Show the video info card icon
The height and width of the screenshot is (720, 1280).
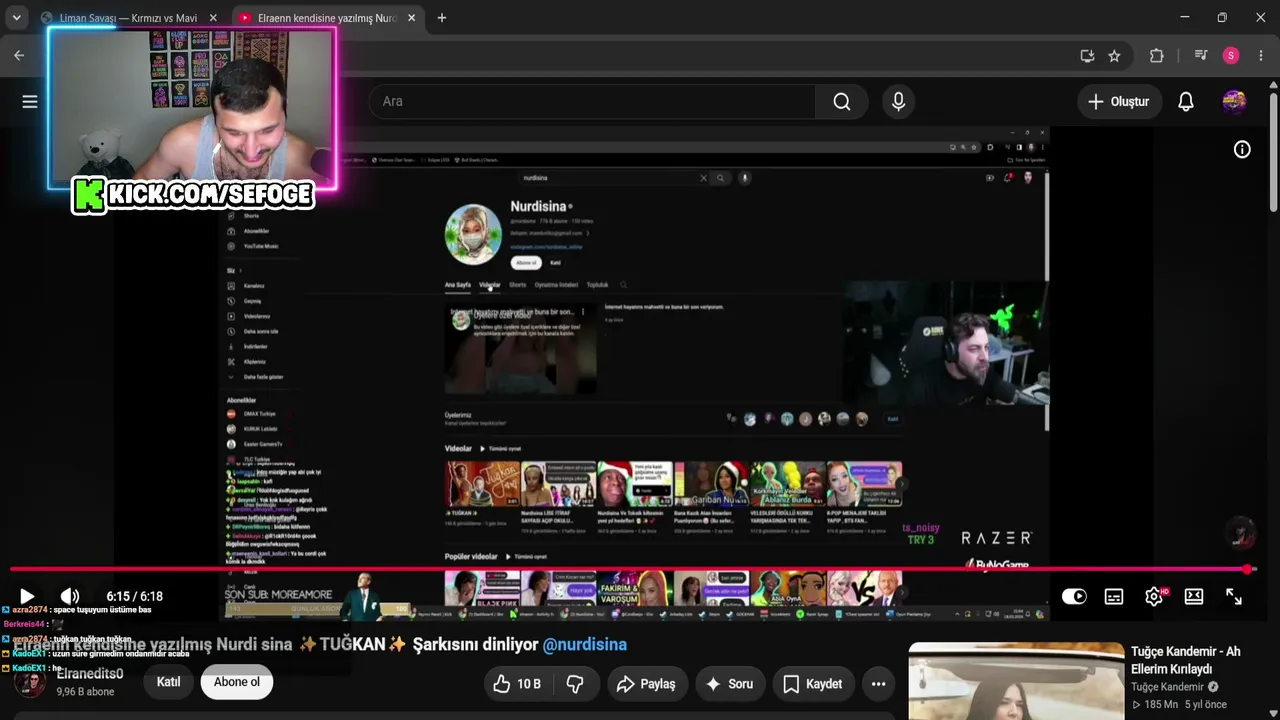pyautogui.click(x=1242, y=149)
